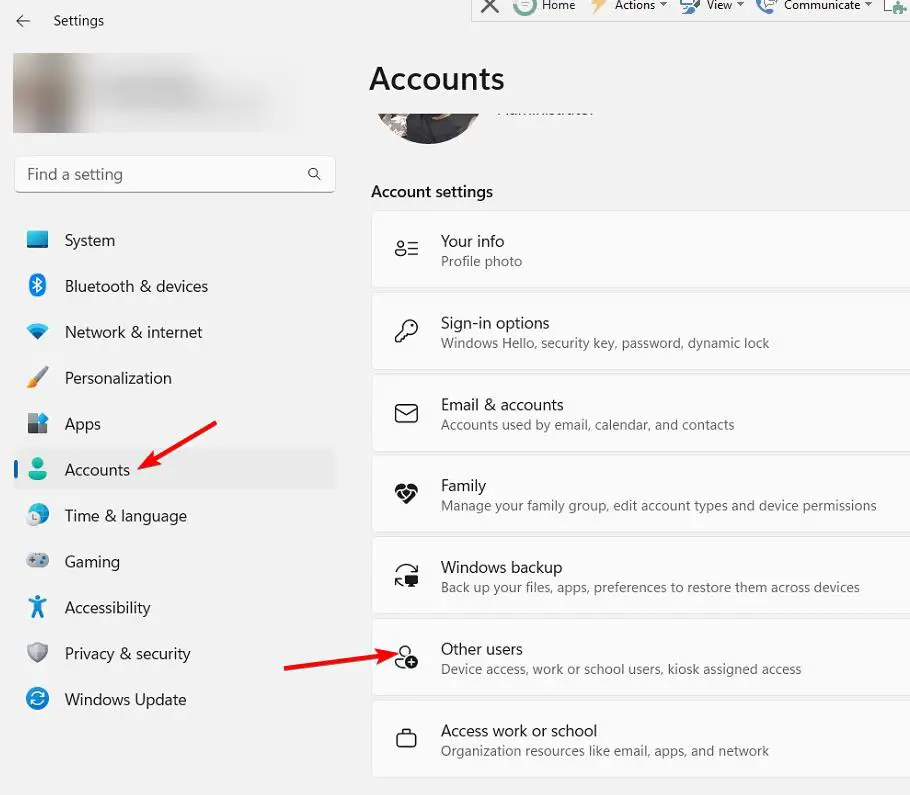Image resolution: width=910 pixels, height=795 pixels.
Task: Click the account profile picture
Action: pos(428,128)
